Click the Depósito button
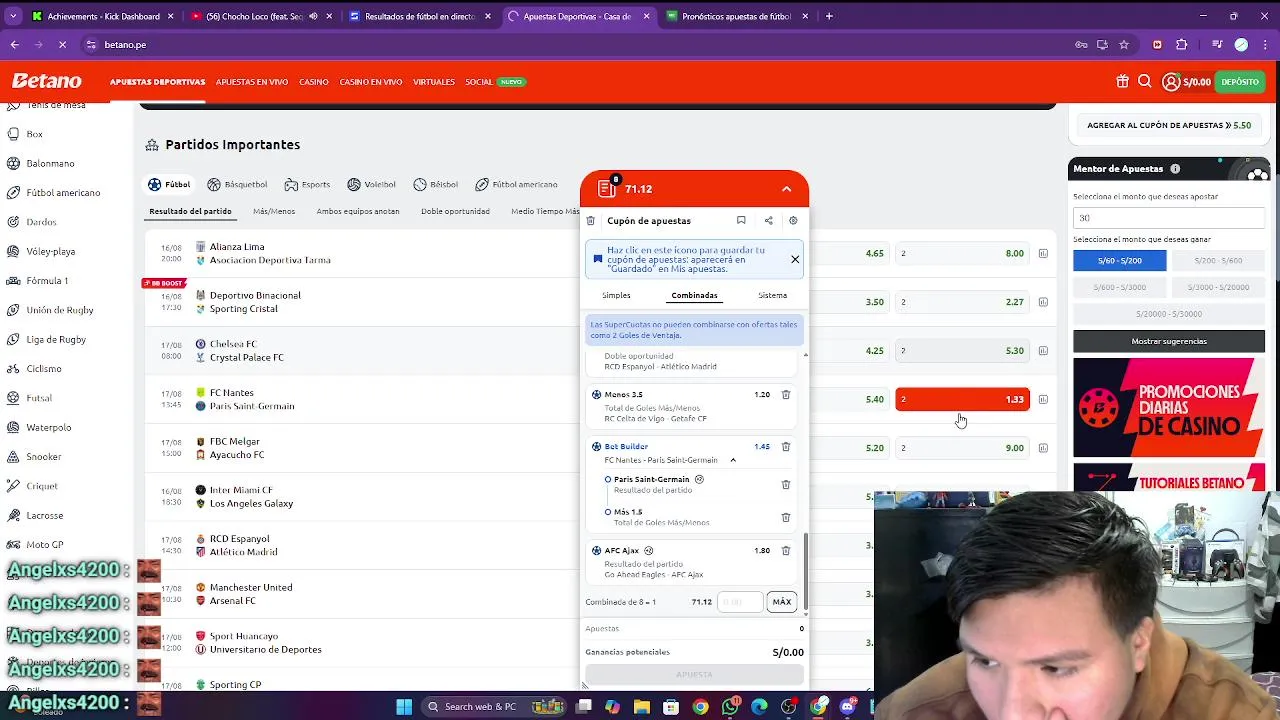This screenshot has width=1280, height=720. click(1240, 82)
